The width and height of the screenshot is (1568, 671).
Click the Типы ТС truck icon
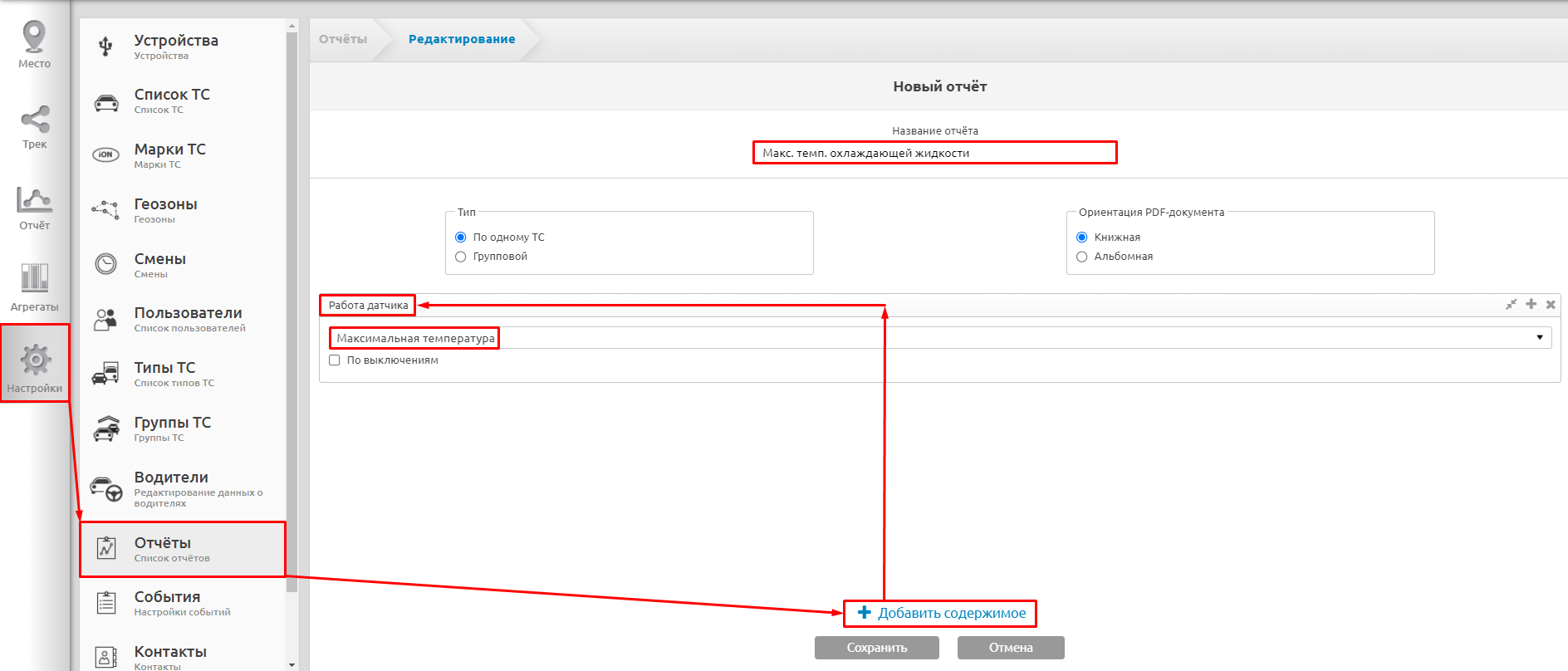[x=105, y=374]
